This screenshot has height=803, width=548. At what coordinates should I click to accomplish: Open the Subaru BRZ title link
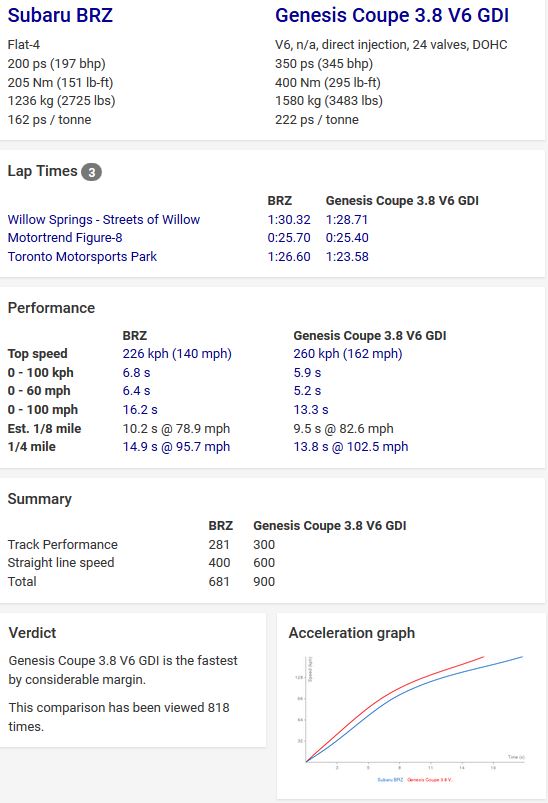click(60, 15)
